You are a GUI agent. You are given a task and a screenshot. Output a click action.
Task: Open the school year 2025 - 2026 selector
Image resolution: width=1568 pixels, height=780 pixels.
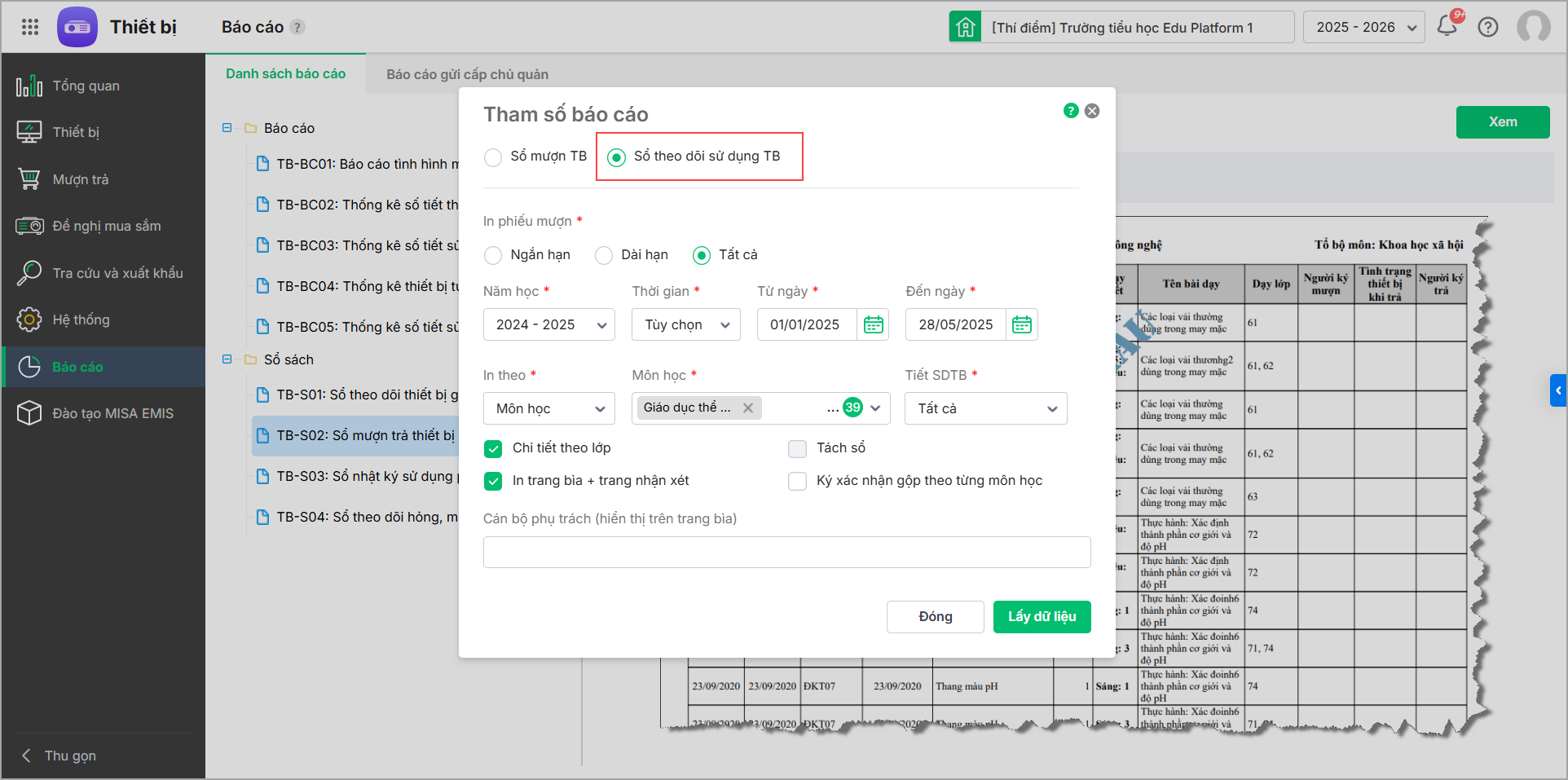pos(1364,27)
